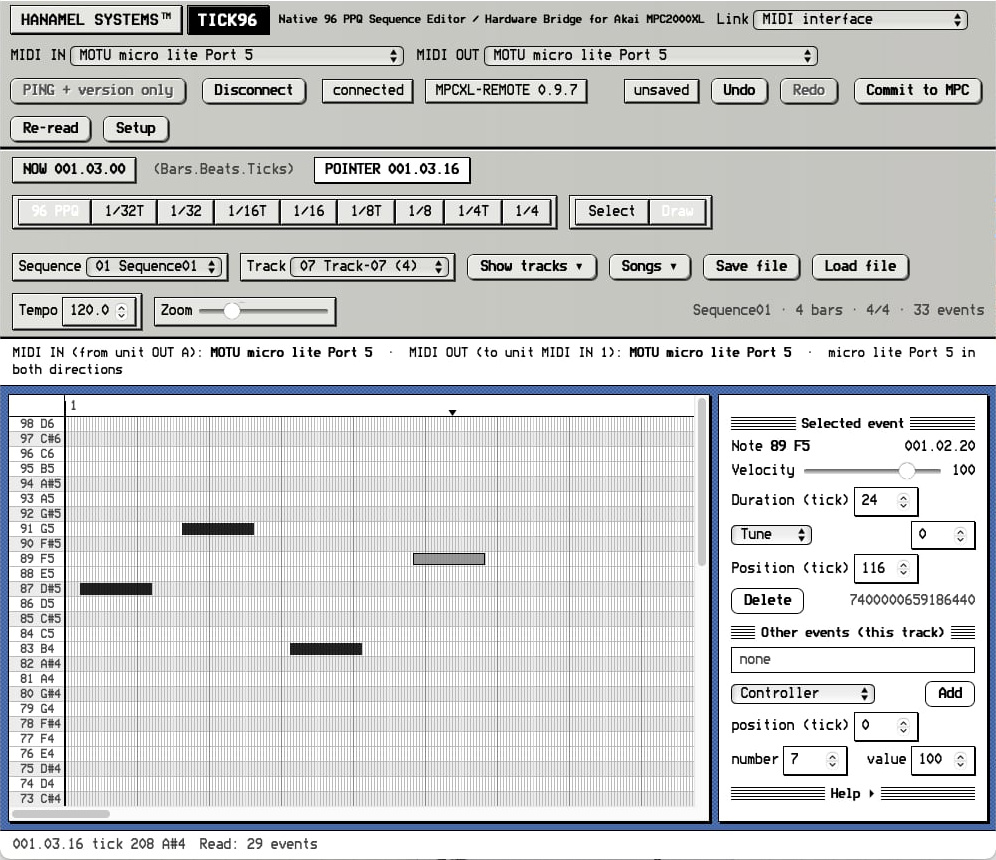The image size is (996, 860).
Task: Click the new event position tick field
Action: pos(885,726)
